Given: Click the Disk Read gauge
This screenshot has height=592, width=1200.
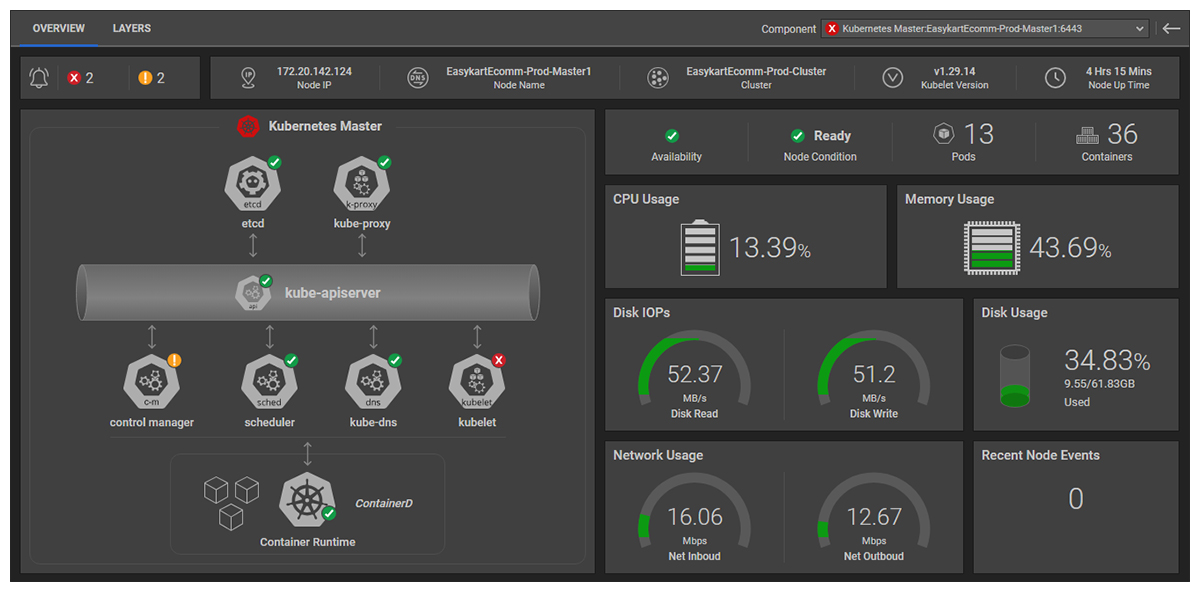Looking at the screenshot, I should coord(694,375).
